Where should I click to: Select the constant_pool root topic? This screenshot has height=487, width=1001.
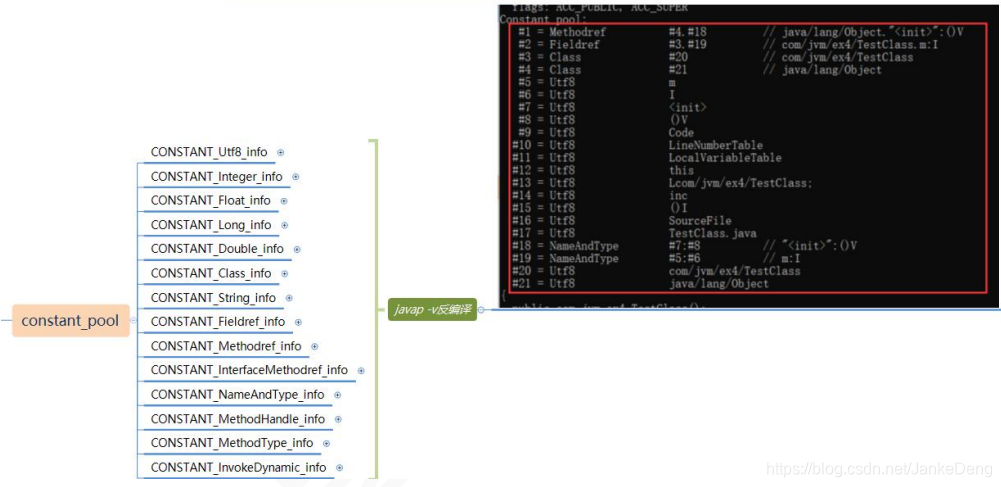(x=70, y=320)
